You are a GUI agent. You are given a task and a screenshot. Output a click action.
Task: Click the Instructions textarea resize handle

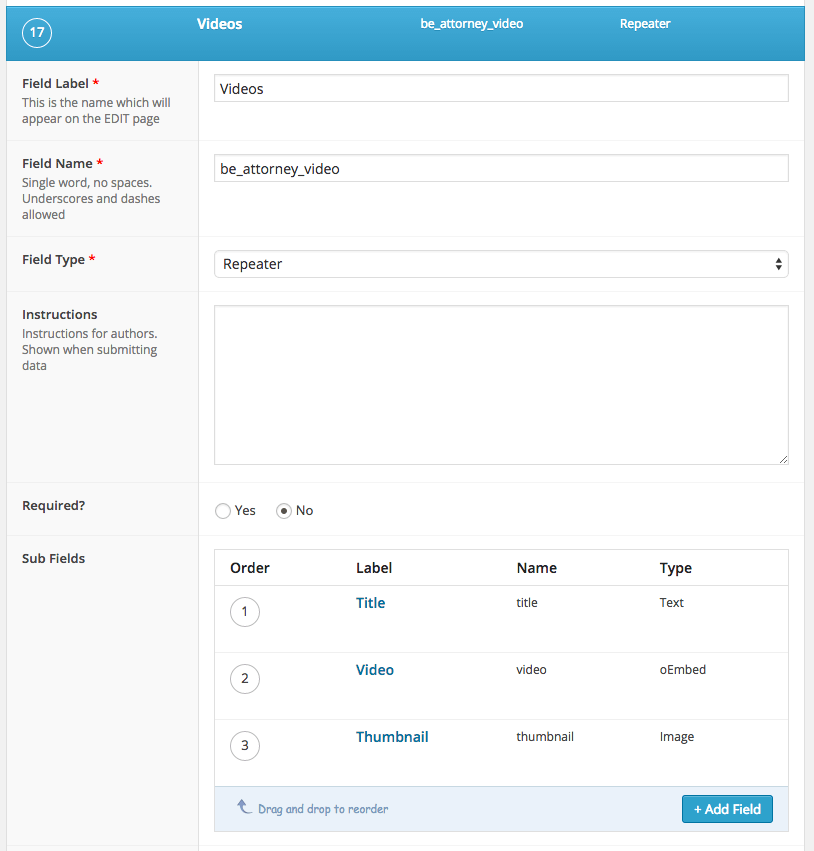coord(783,459)
